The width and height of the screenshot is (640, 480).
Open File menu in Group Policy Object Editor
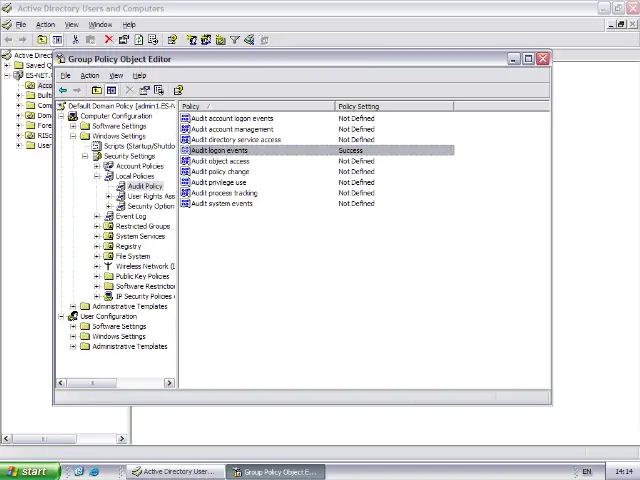point(65,76)
